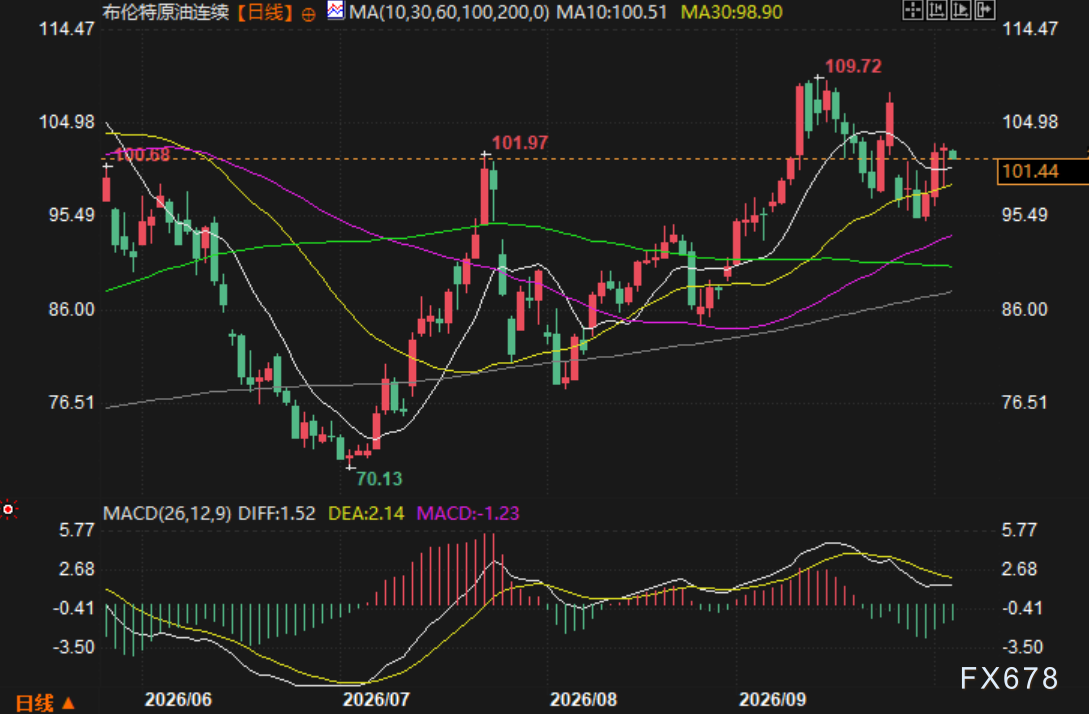Click the 70.13 low price label

[x=379, y=479]
